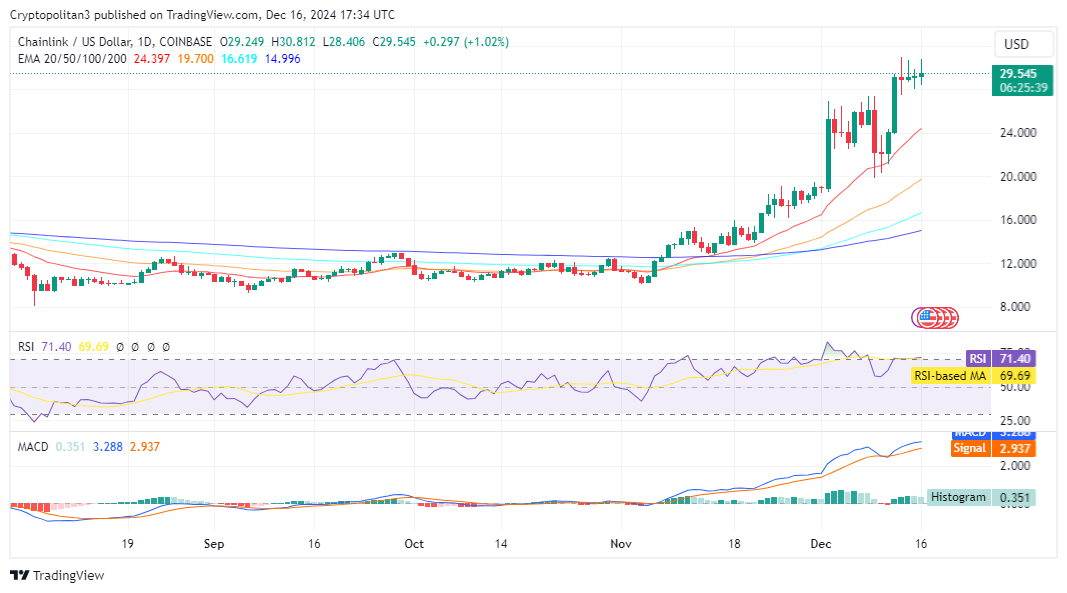Click the 12.000 price axis label
Screen dimensions: 1067x593
coord(1018,263)
